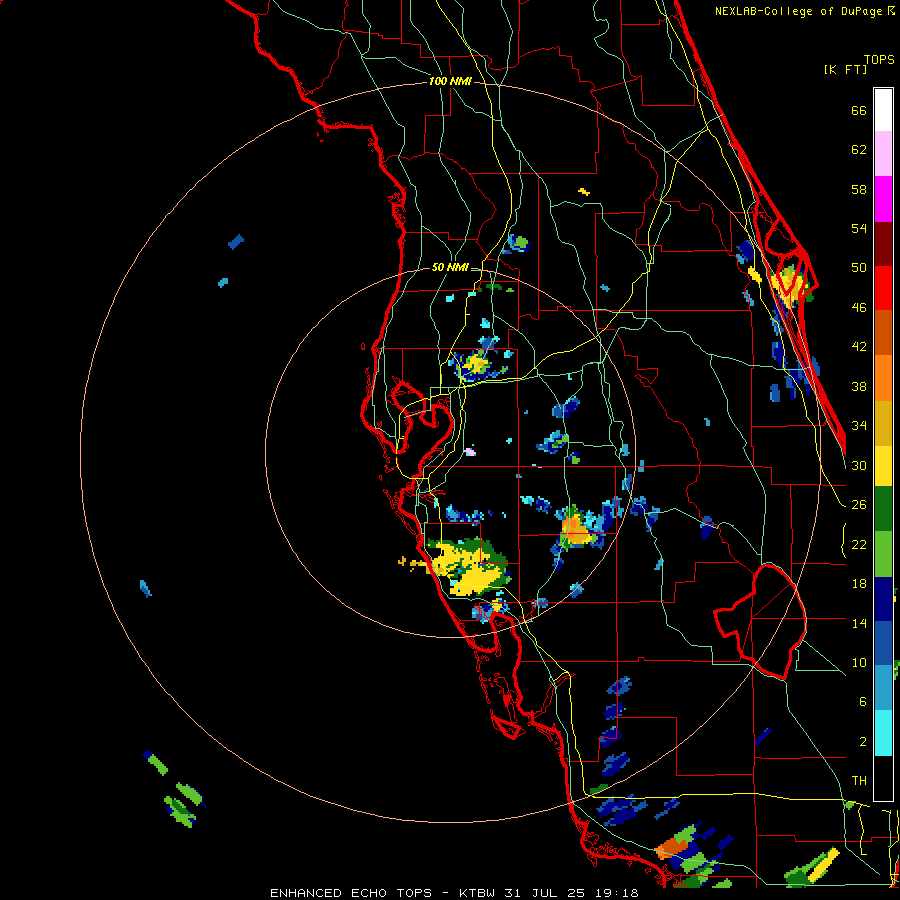Viewport: 900px width, 900px height.
Task: Click the light green legend swatch
Action: (883, 554)
